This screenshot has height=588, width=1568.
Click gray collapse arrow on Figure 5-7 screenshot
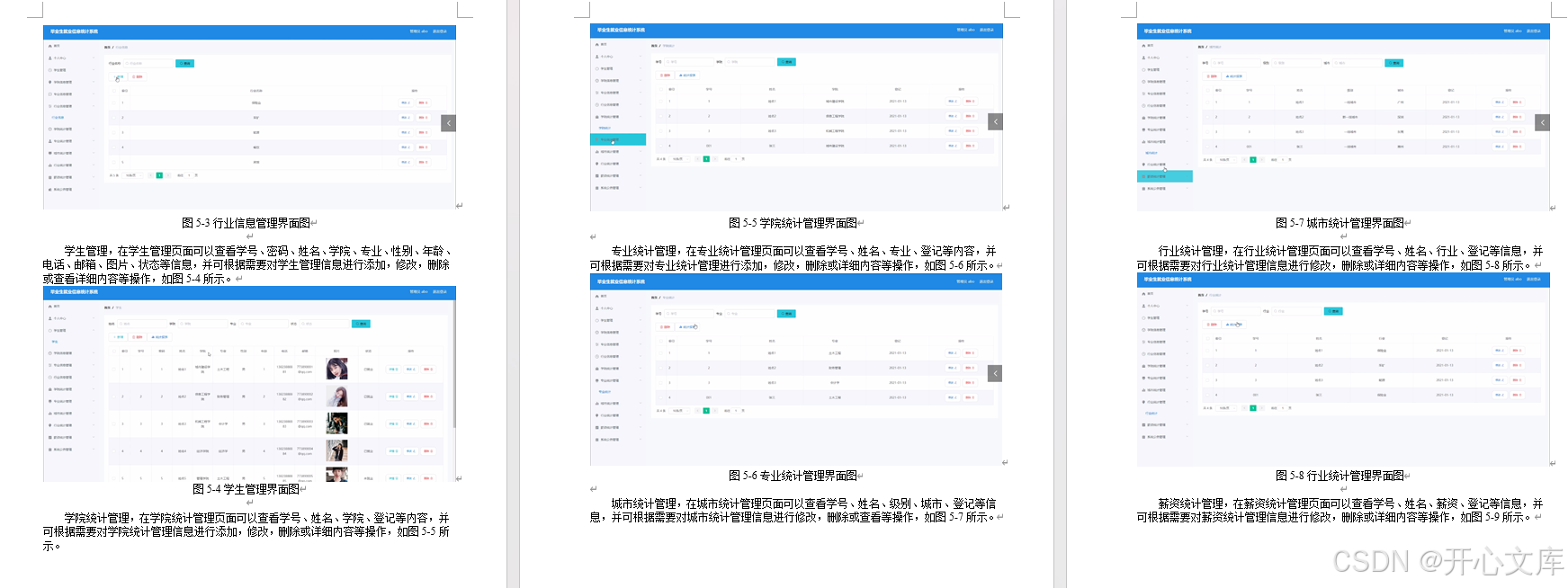coord(1542,122)
